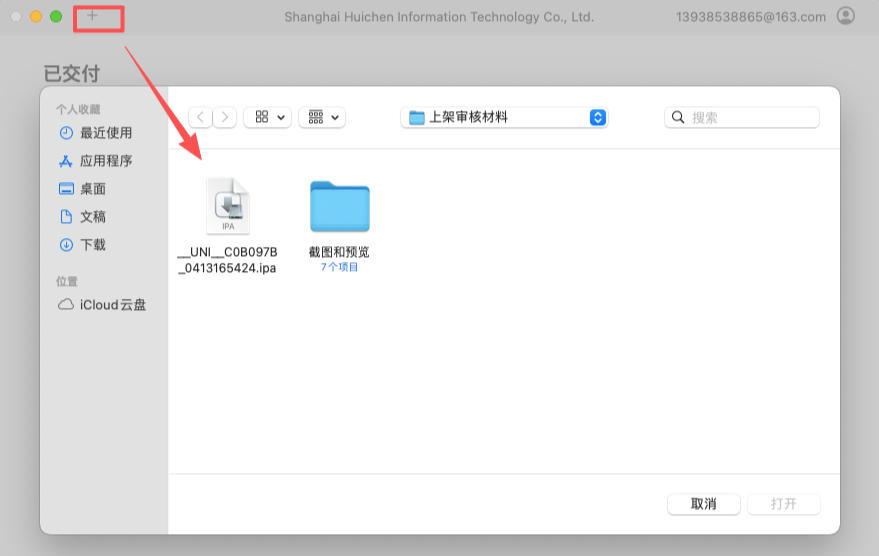Viewport: 879px width, 556px height.
Task: Open the icon view mode dropdown
Action: tap(268, 117)
